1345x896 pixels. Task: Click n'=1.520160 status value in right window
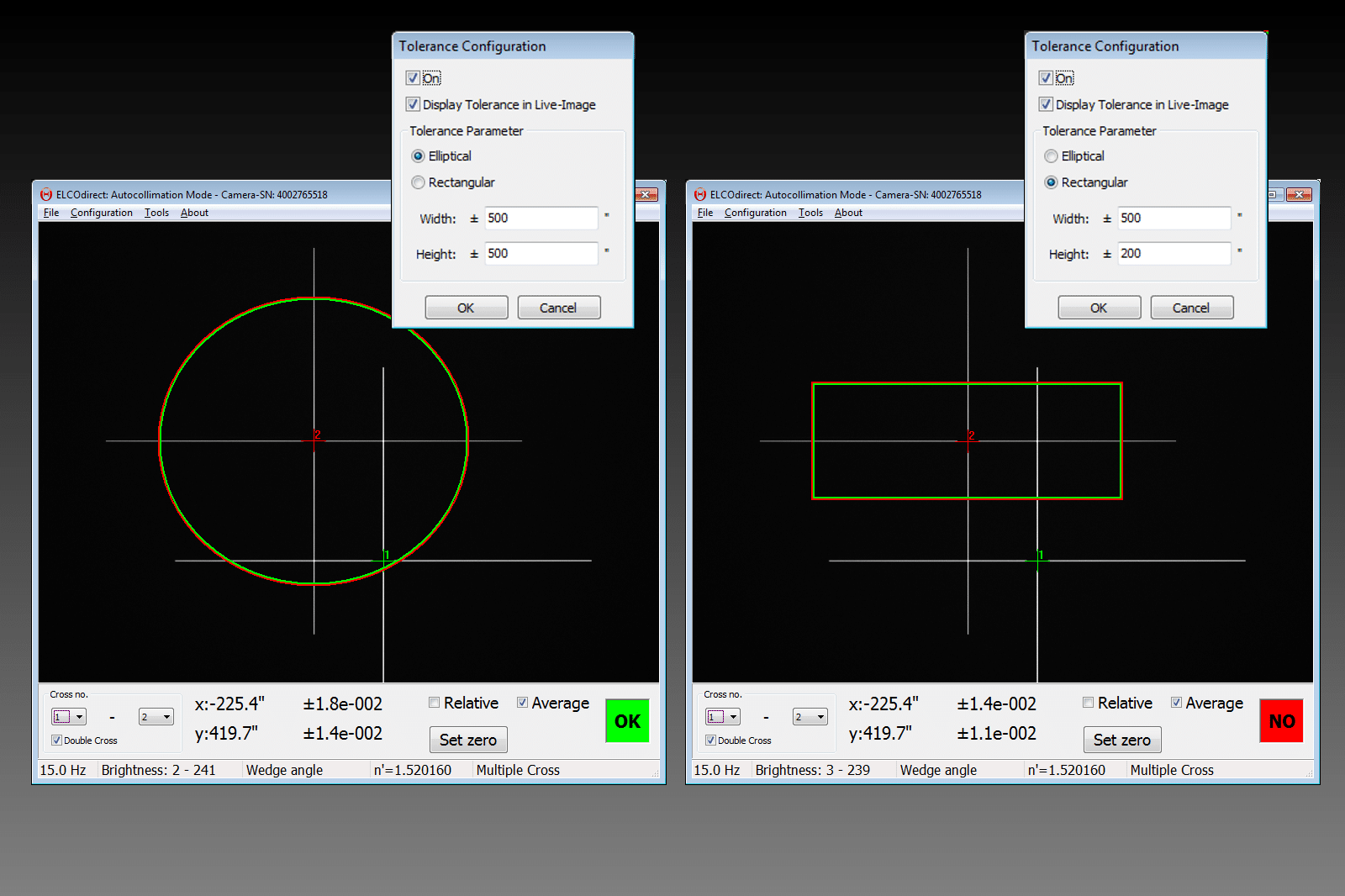pyautogui.click(x=1067, y=770)
